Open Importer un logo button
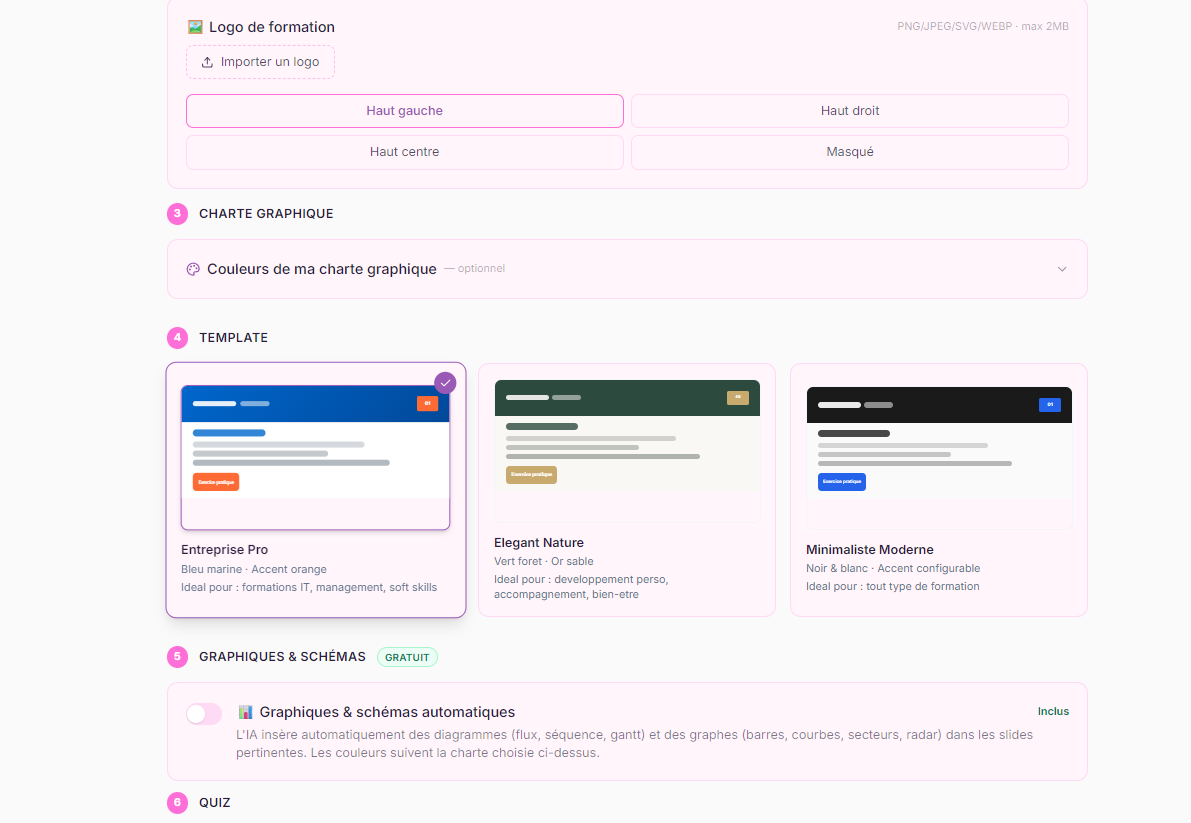The width and height of the screenshot is (1191, 823). click(261, 62)
